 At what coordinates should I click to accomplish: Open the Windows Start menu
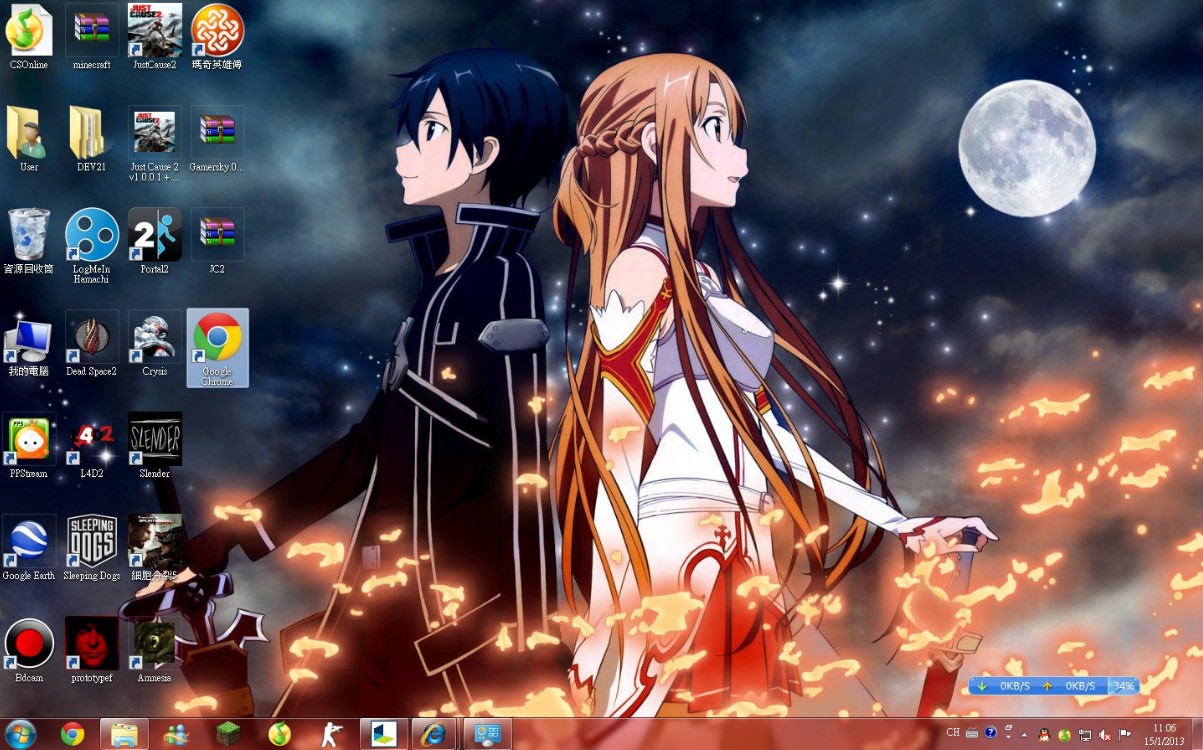pos(20,734)
